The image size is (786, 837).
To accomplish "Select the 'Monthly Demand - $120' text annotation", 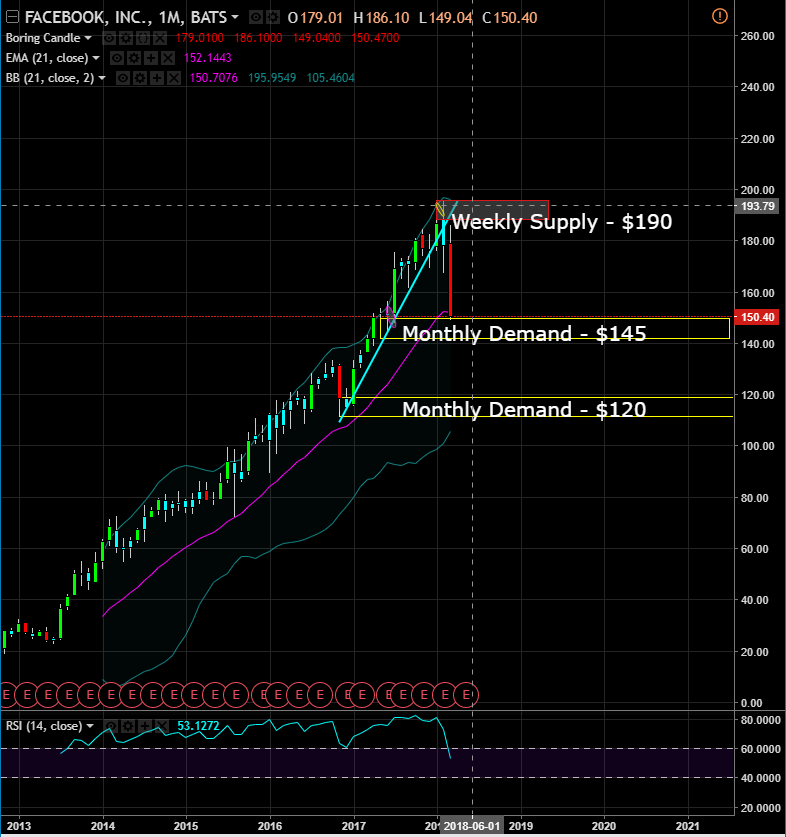I will click(x=524, y=409).
